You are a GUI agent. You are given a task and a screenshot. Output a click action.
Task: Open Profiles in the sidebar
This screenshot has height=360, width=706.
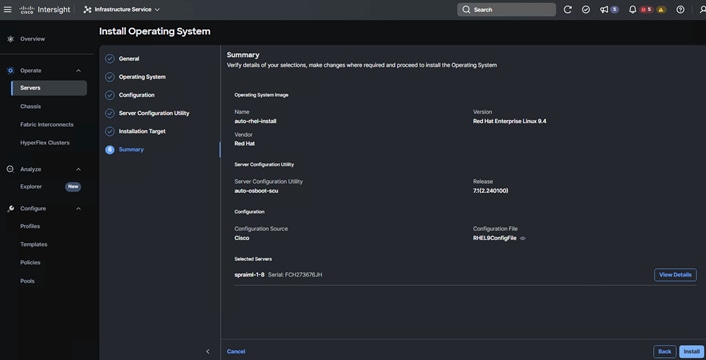[x=30, y=226]
